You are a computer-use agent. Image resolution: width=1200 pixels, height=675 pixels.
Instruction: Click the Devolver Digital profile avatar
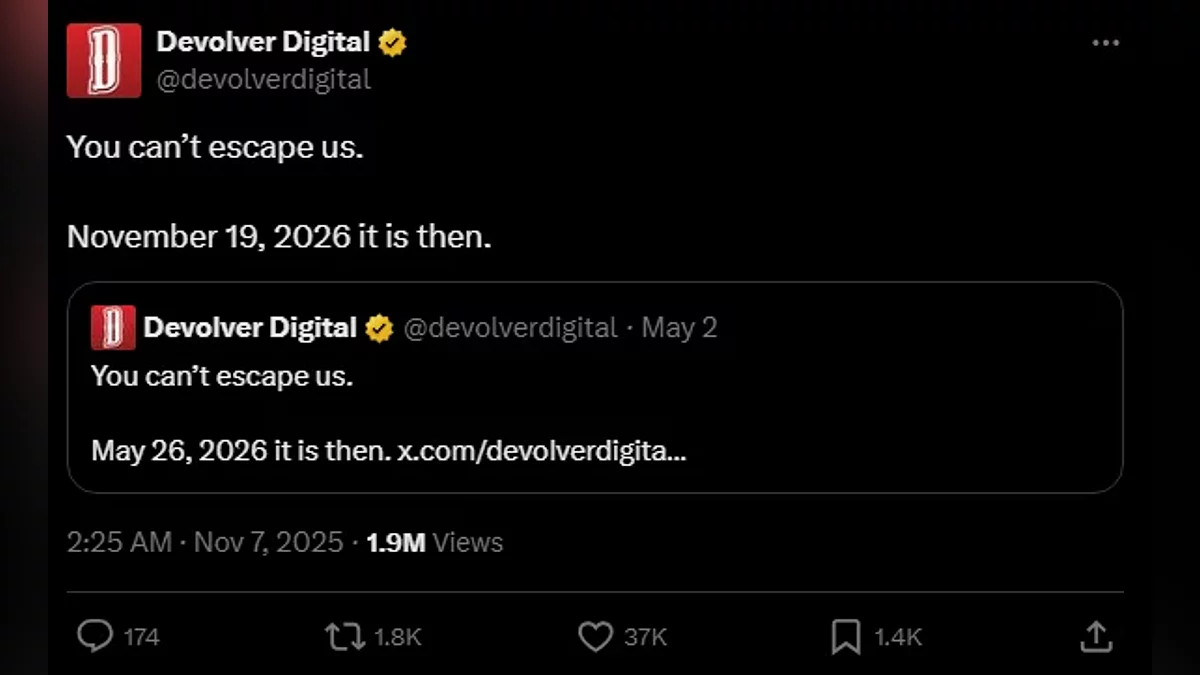(104, 60)
